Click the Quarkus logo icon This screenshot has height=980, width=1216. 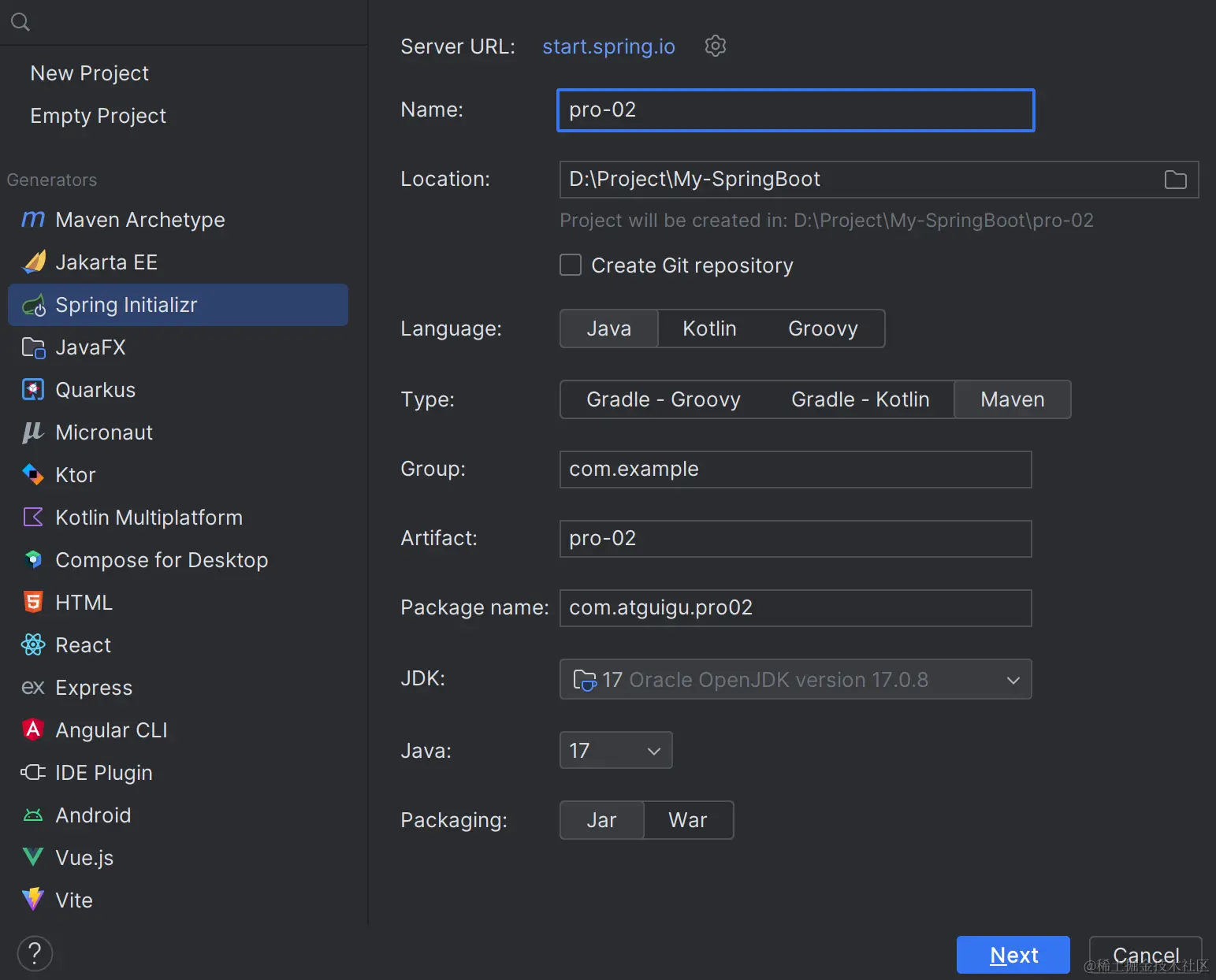click(x=33, y=390)
